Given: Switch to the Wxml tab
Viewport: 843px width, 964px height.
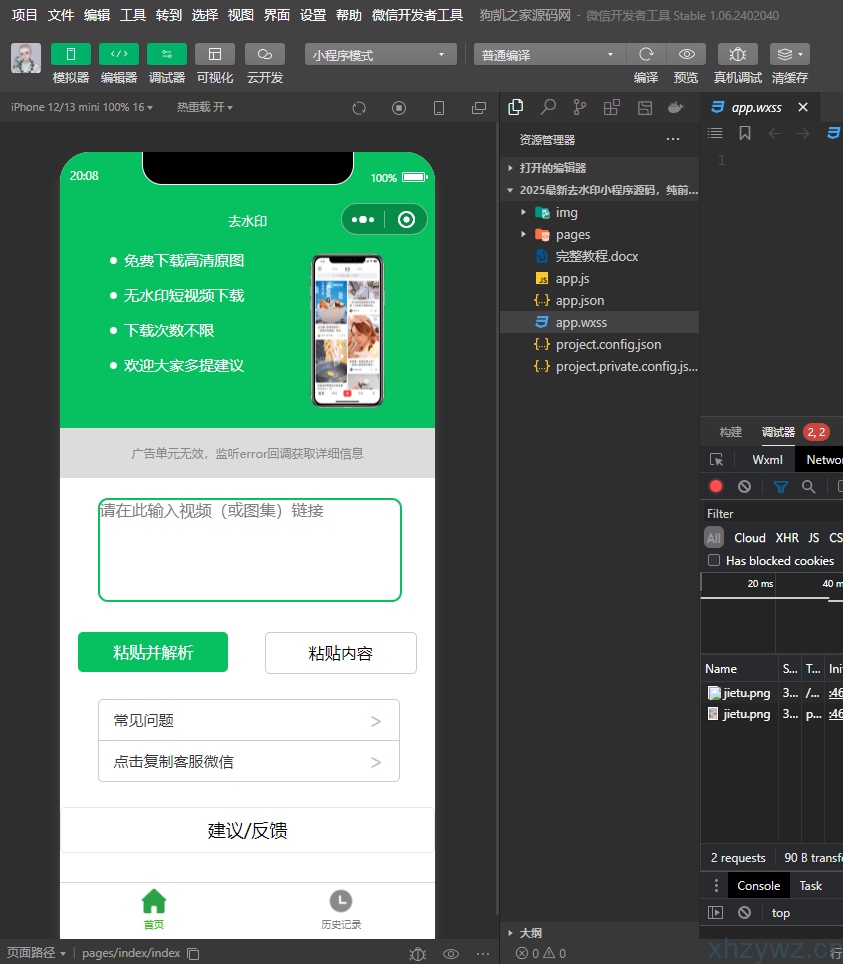Looking at the screenshot, I should coord(767,459).
